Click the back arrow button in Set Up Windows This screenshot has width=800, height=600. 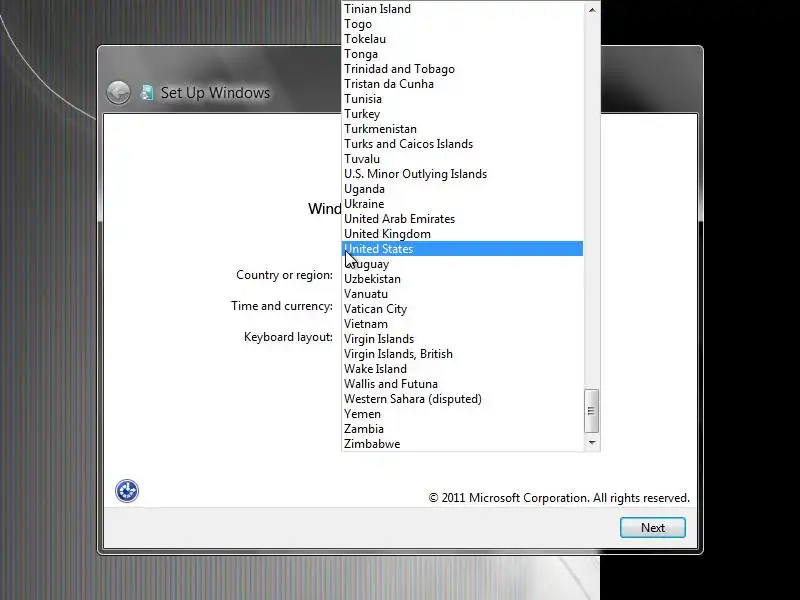point(118,93)
